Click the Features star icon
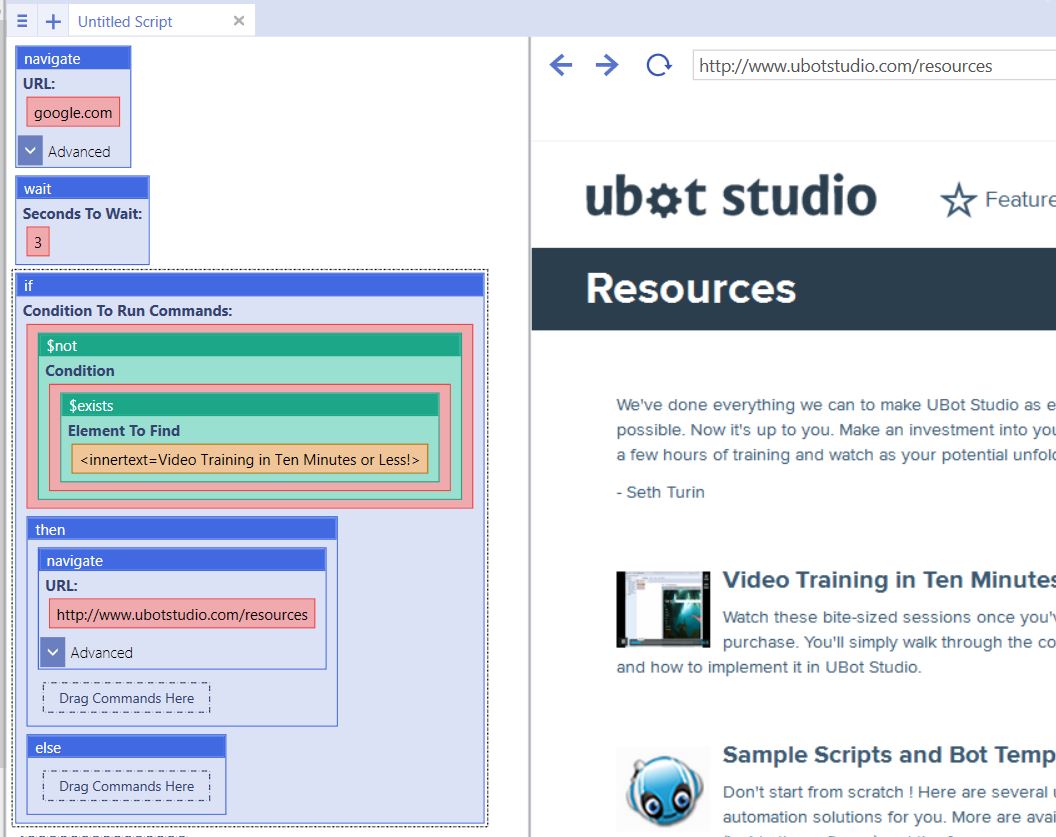The image size is (1056, 837). (958, 200)
